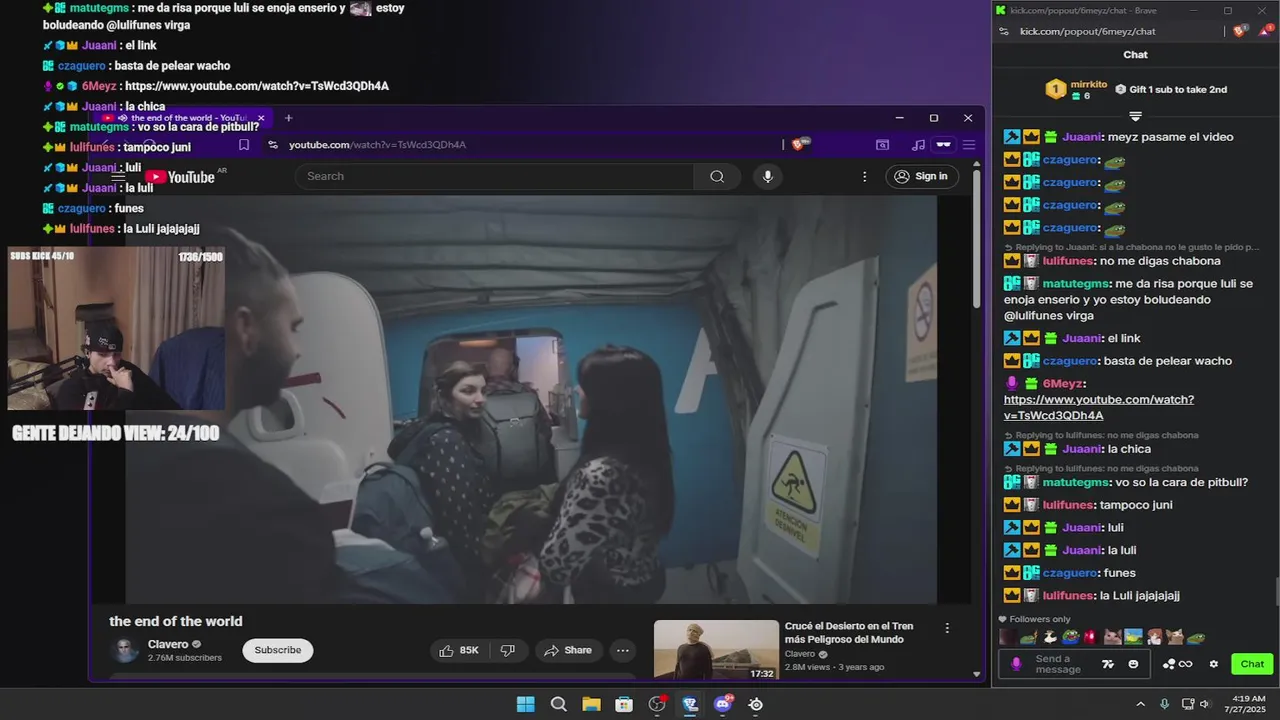Click the YouTube video player area
1280x720 pixels.
[x=530, y=400]
